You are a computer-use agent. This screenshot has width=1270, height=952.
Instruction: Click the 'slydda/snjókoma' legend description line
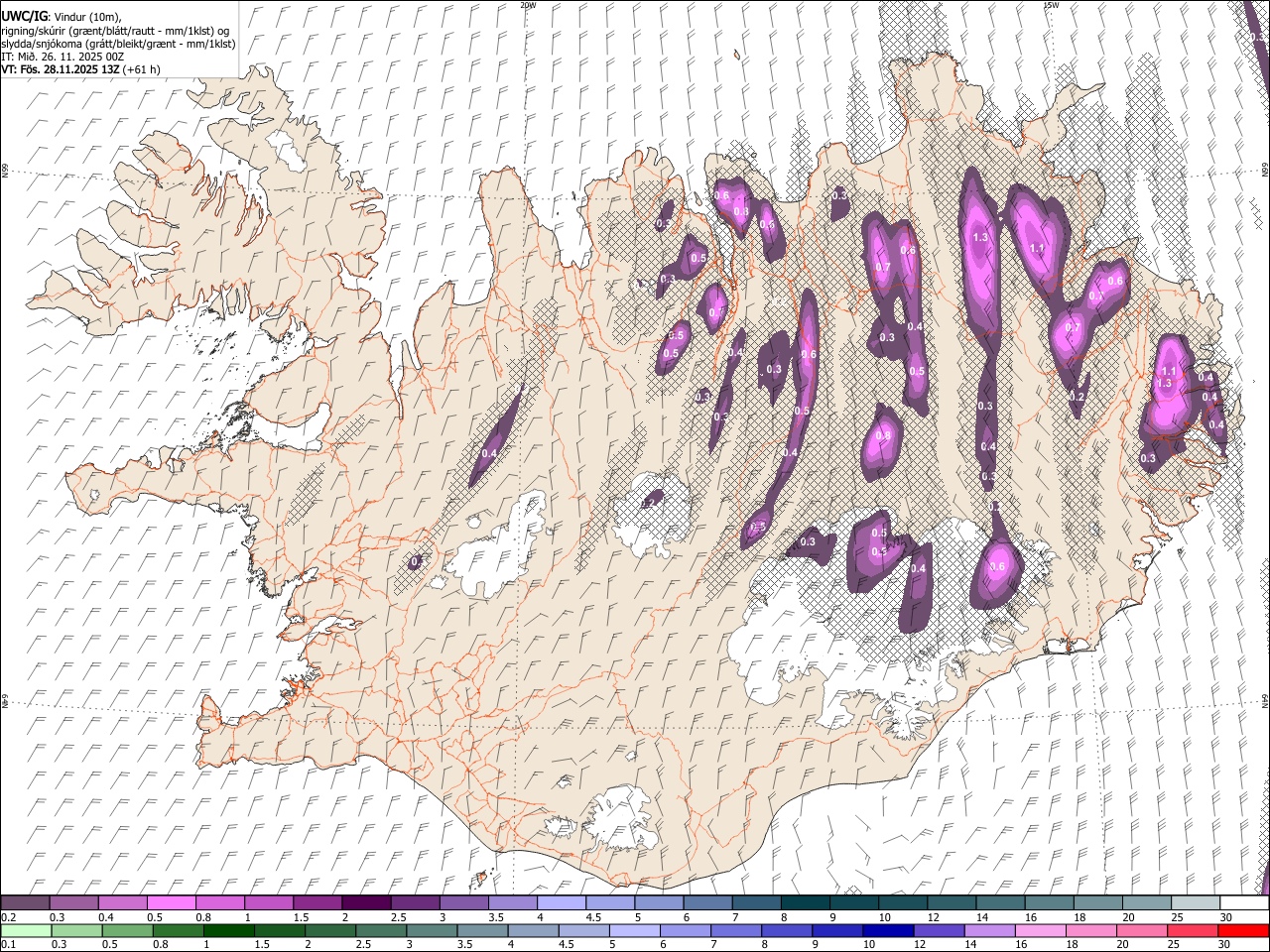(118, 44)
